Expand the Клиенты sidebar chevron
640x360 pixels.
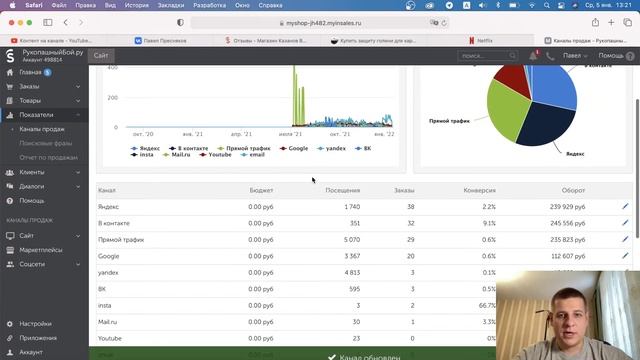[x=78, y=172]
